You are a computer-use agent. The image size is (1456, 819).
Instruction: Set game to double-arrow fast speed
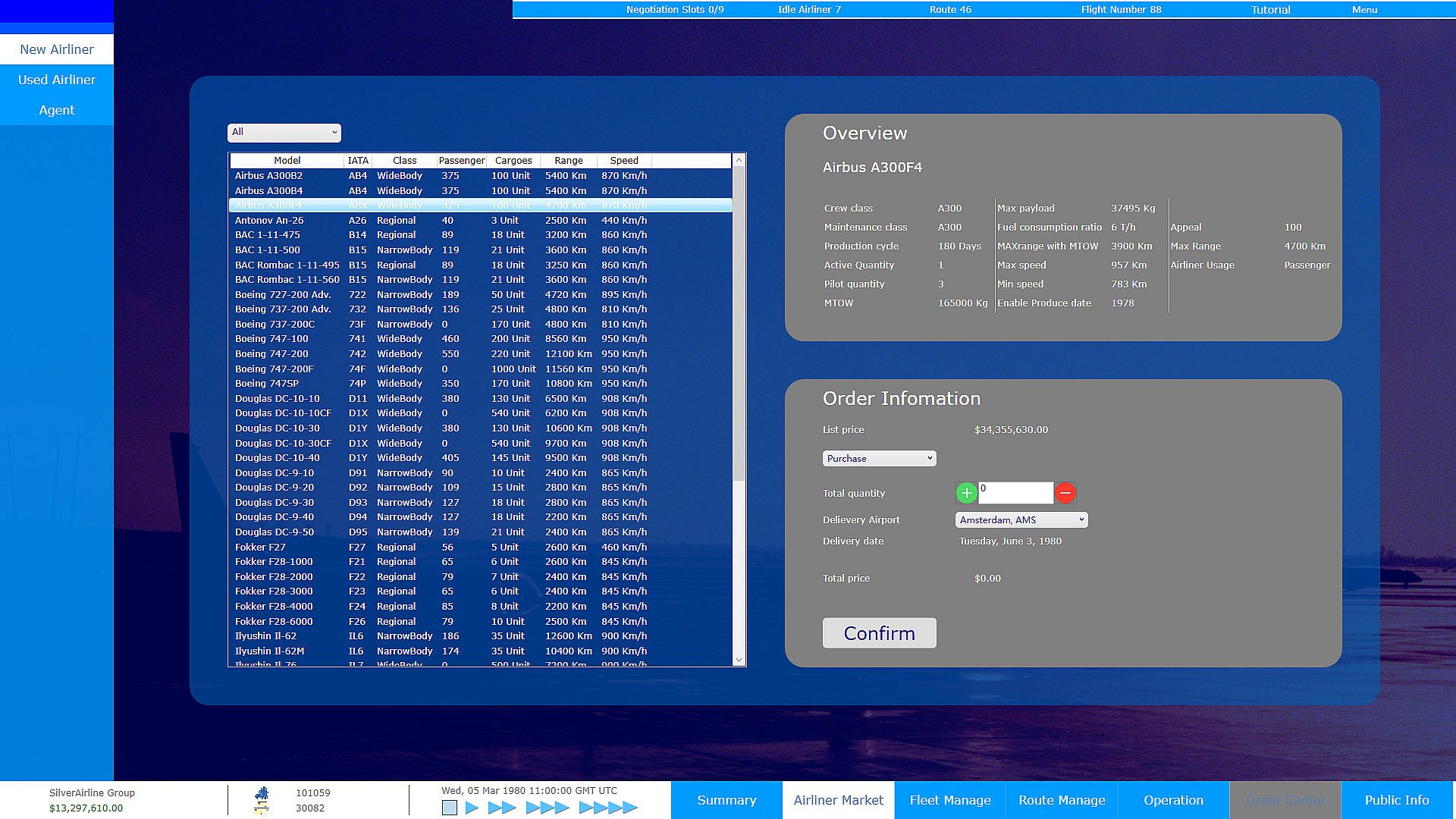tap(502, 808)
